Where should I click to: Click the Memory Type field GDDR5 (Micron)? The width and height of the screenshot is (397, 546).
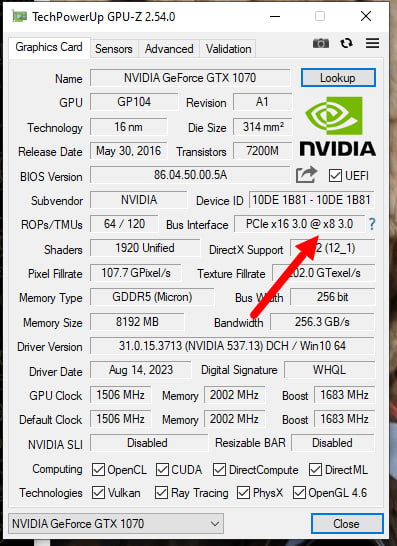pyautogui.click(x=152, y=297)
